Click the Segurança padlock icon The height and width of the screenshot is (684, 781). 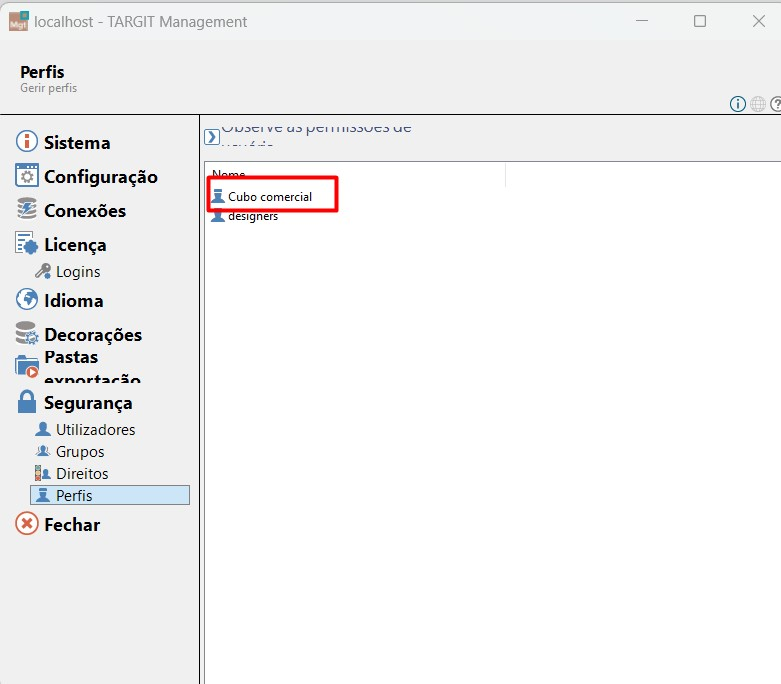click(26, 402)
